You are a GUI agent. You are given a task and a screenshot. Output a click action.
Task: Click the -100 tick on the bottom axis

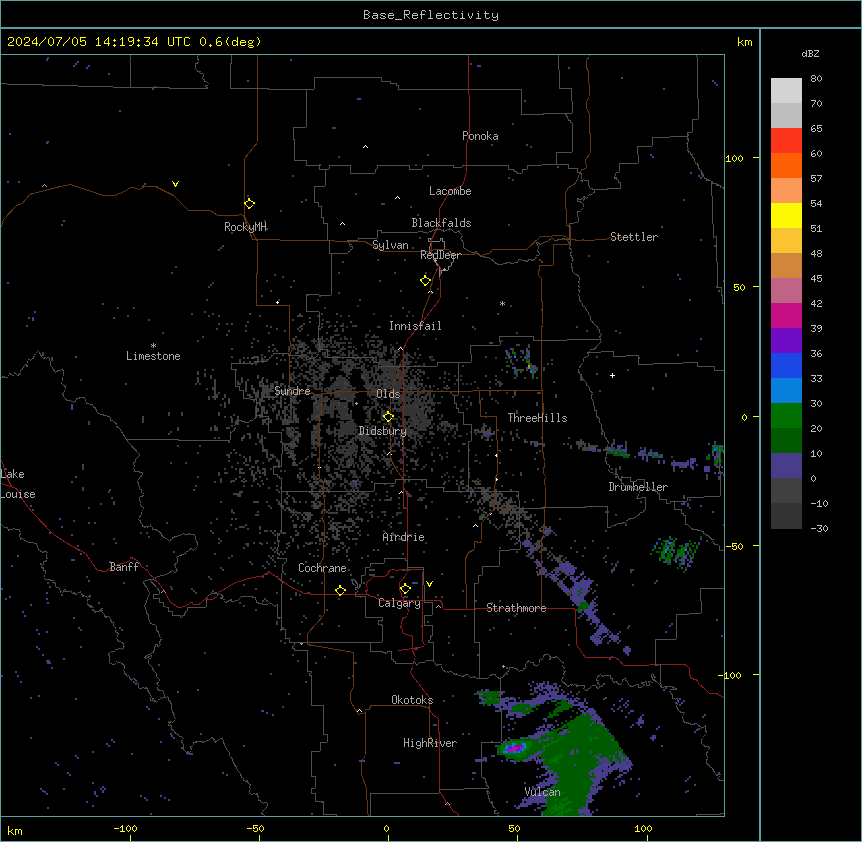pyautogui.click(x=125, y=828)
